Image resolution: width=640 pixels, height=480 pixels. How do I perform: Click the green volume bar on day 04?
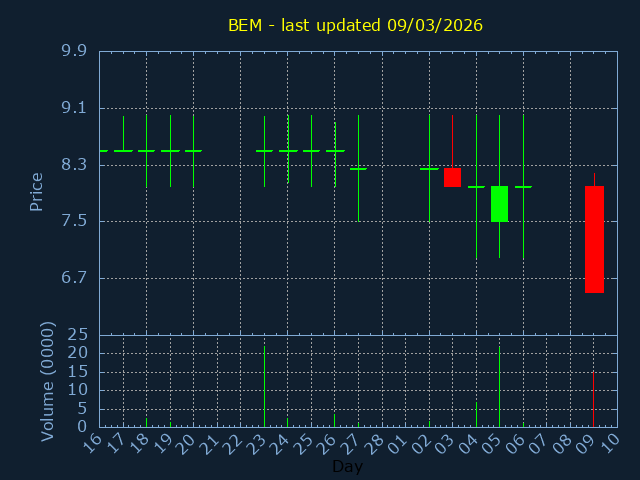pyautogui.click(x=476, y=414)
